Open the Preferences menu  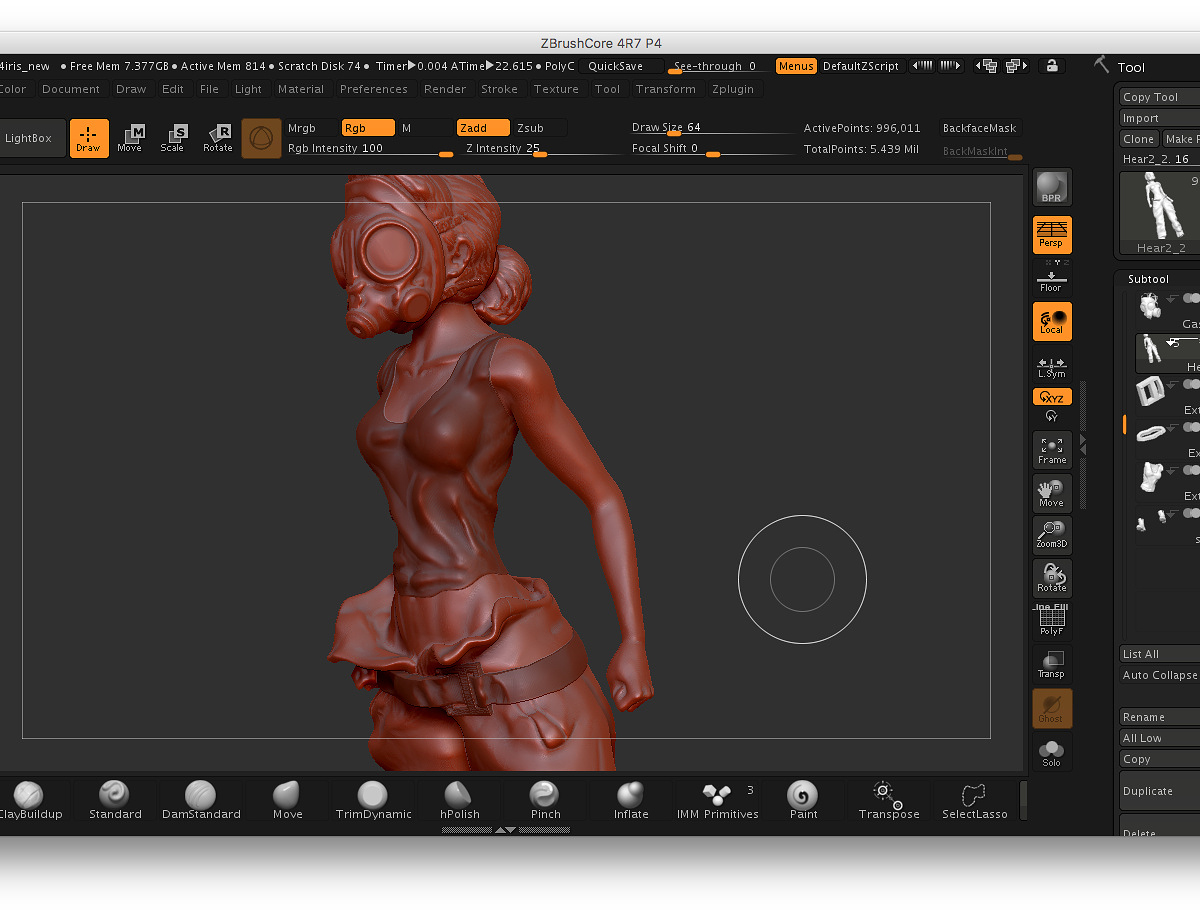click(x=374, y=89)
